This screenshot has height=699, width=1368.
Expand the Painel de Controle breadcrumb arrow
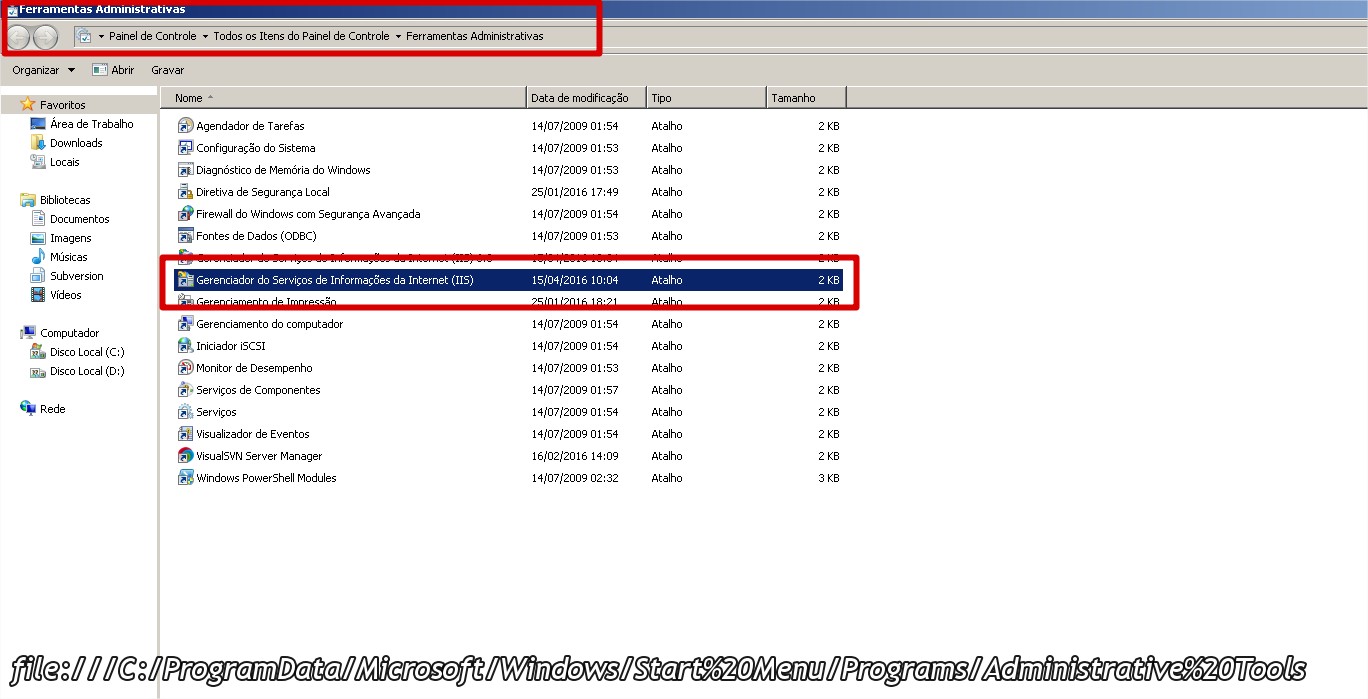click(x=205, y=36)
